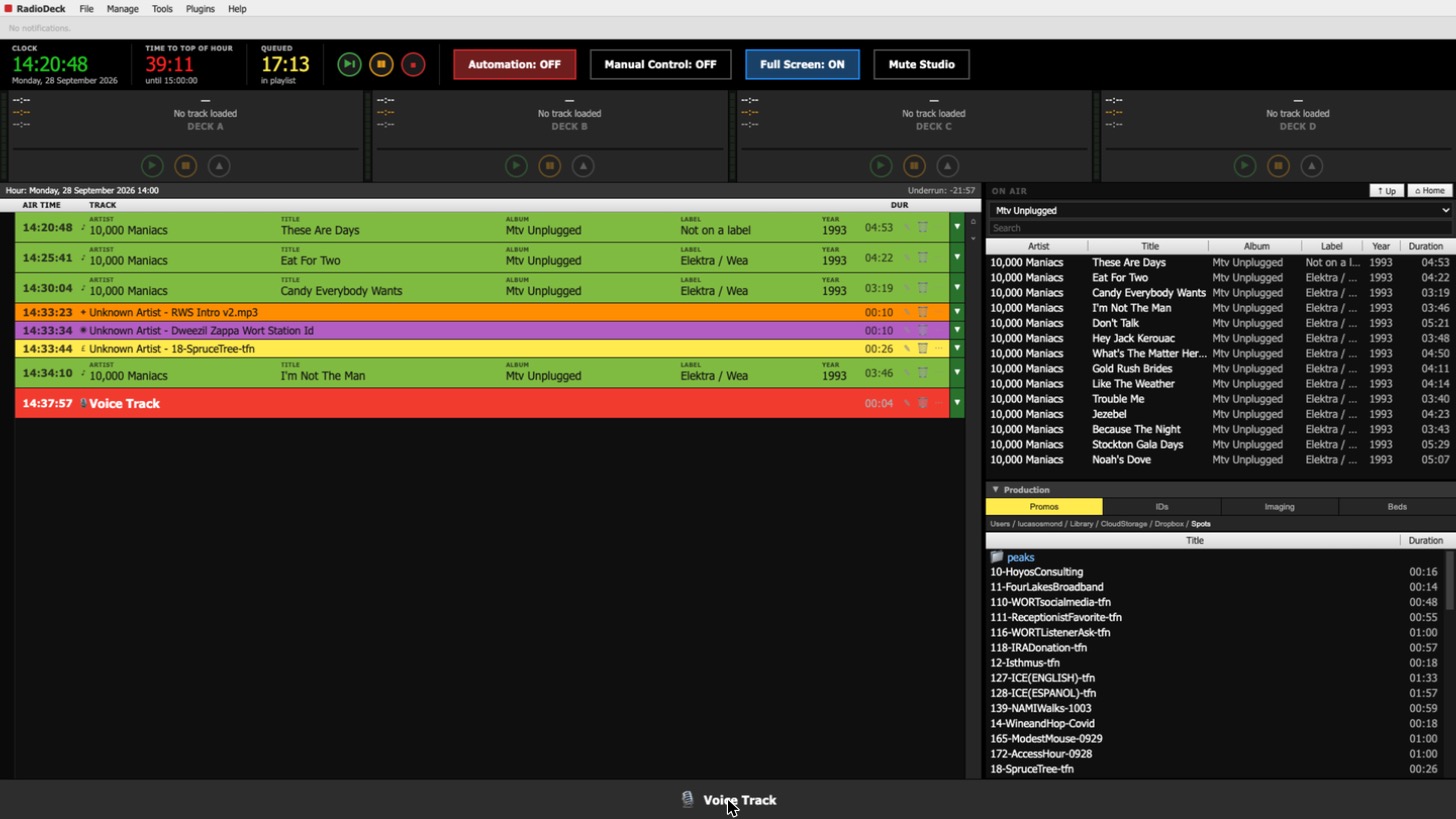Remove Candy Everybody Wants using its trash icon
1456x819 pixels.
point(923,288)
